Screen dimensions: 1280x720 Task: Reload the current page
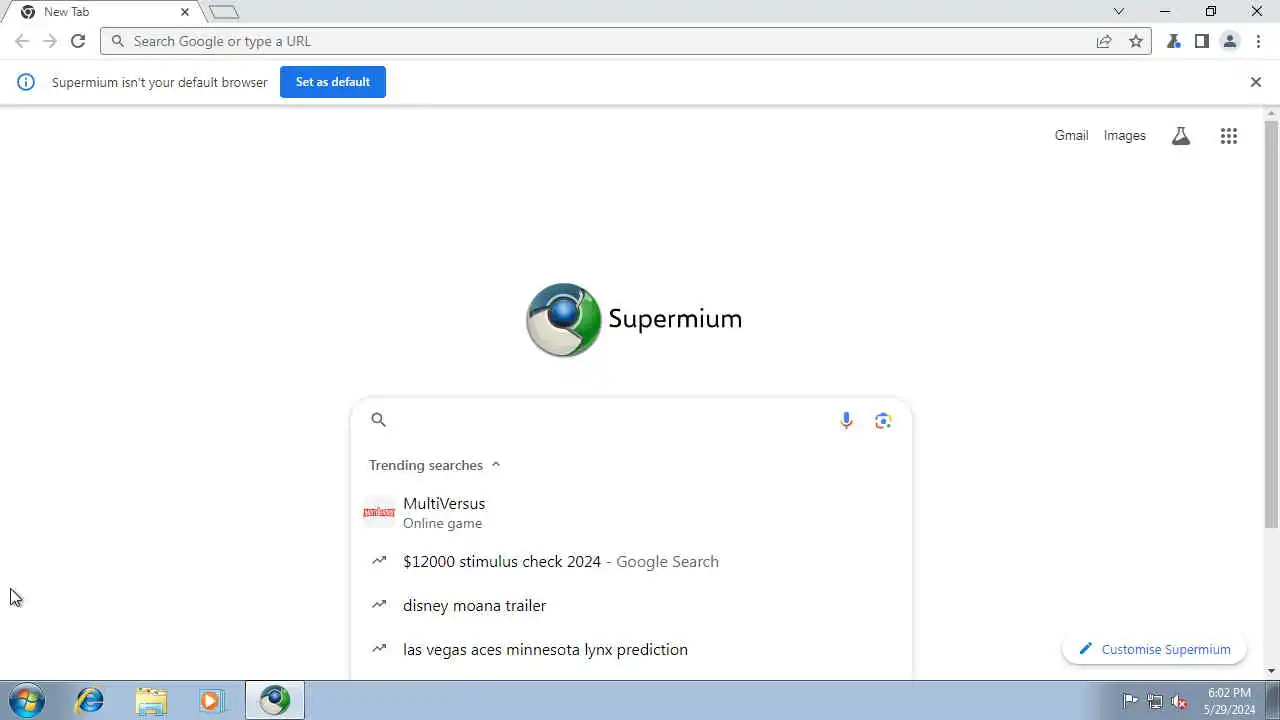78,41
